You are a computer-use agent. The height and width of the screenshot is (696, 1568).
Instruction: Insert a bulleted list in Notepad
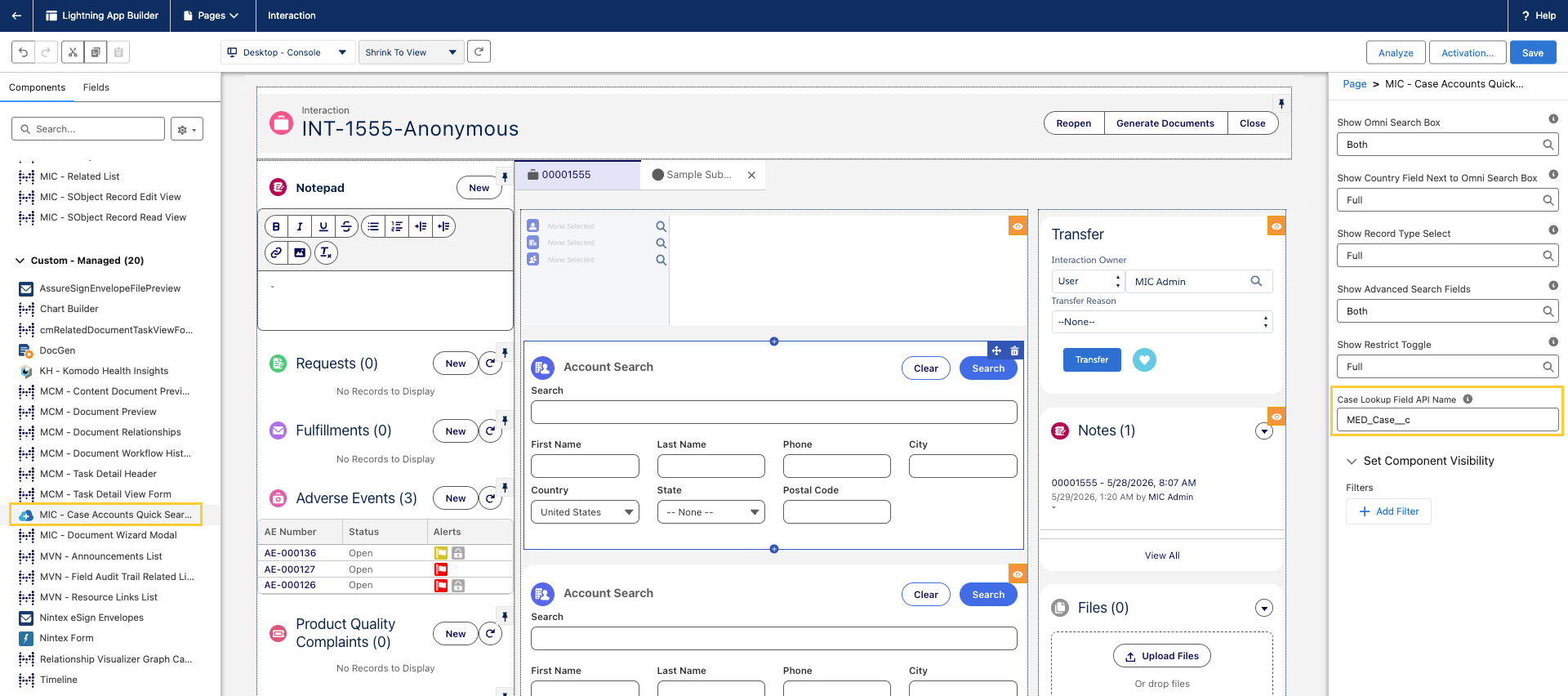[x=373, y=226]
